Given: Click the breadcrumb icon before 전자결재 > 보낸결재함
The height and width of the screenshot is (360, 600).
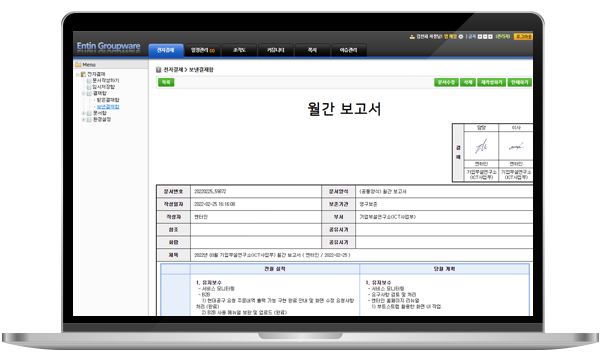Looking at the screenshot, I should pyautogui.click(x=158, y=70).
